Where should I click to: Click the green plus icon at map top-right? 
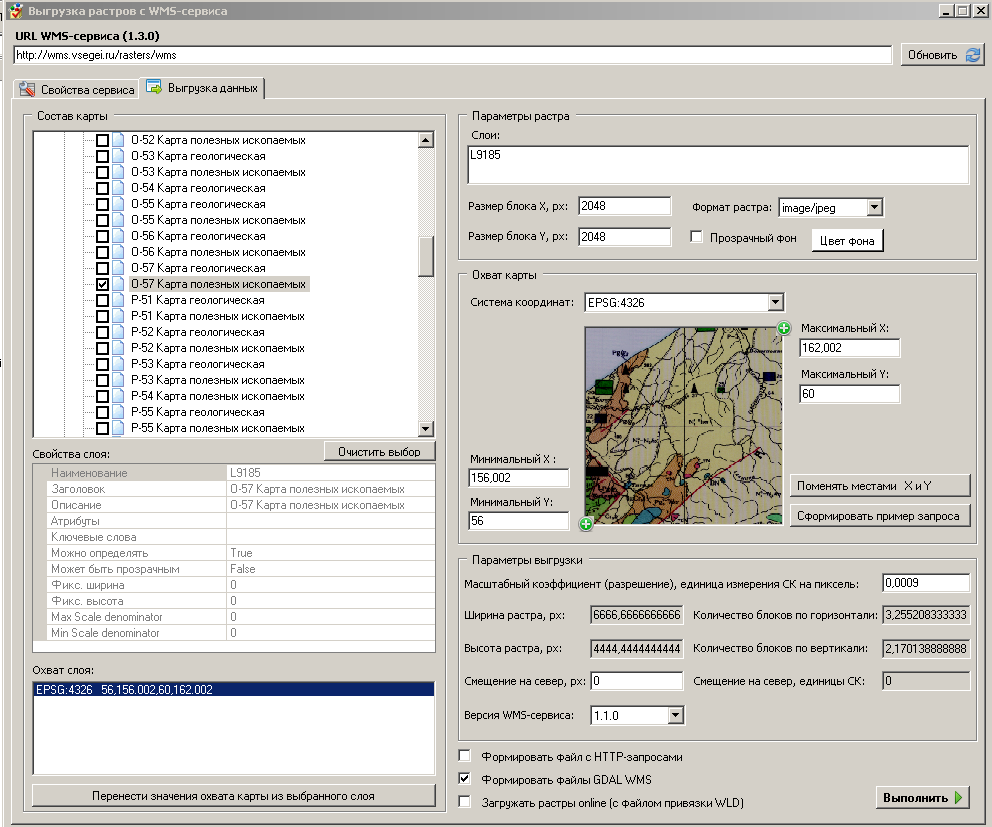coord(784,329)
